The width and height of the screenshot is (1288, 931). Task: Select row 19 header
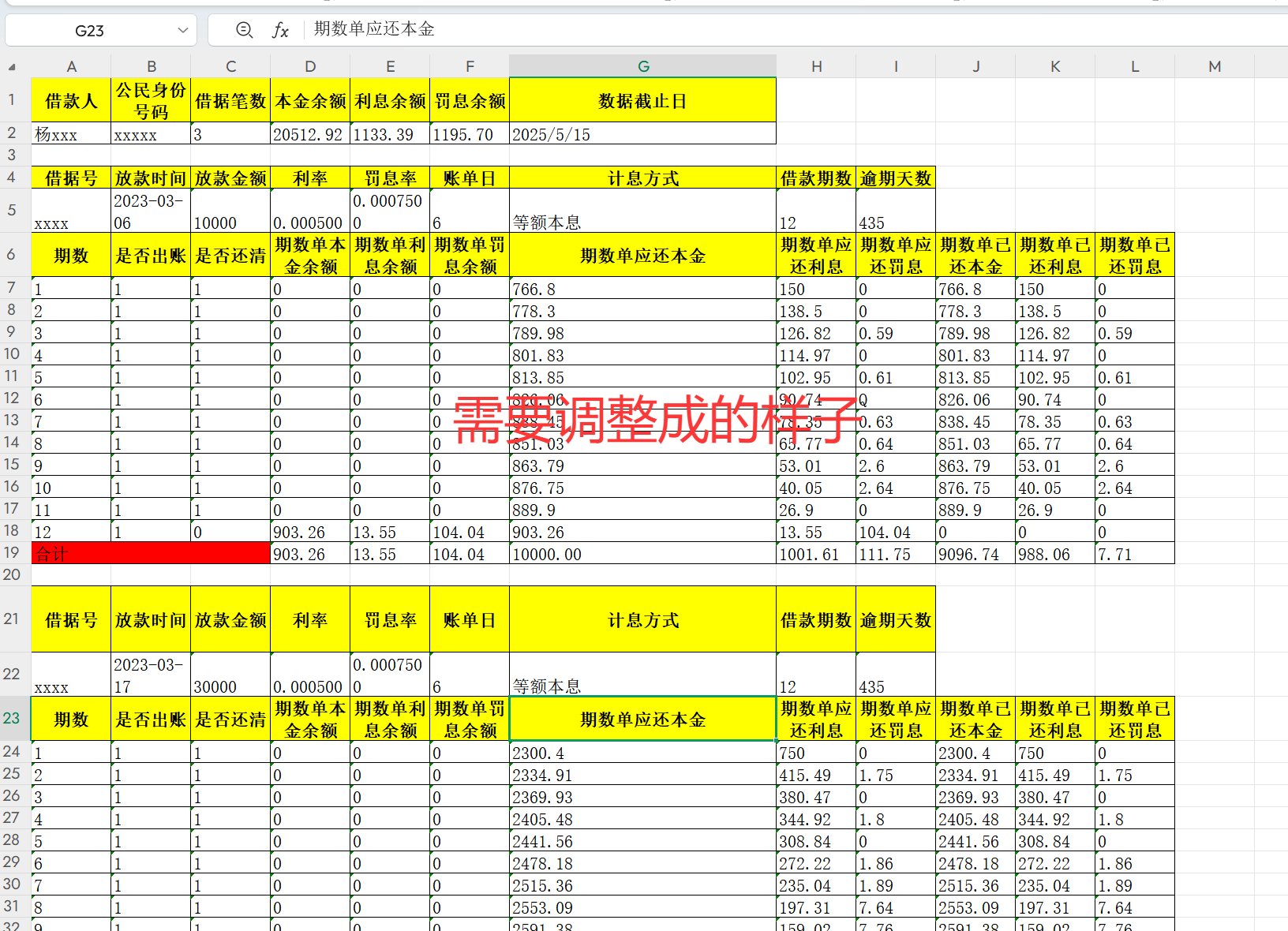[12, 552]
